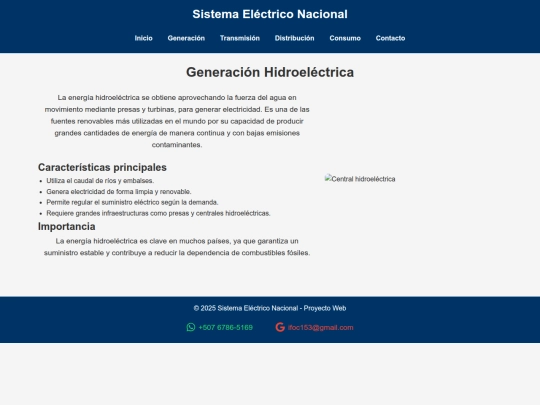The width and height of the screenshot is (540, 405).
Task: Select bullet 'Genera electricidad de forma limpia y renovable'
Action: [x=119, y=191]
